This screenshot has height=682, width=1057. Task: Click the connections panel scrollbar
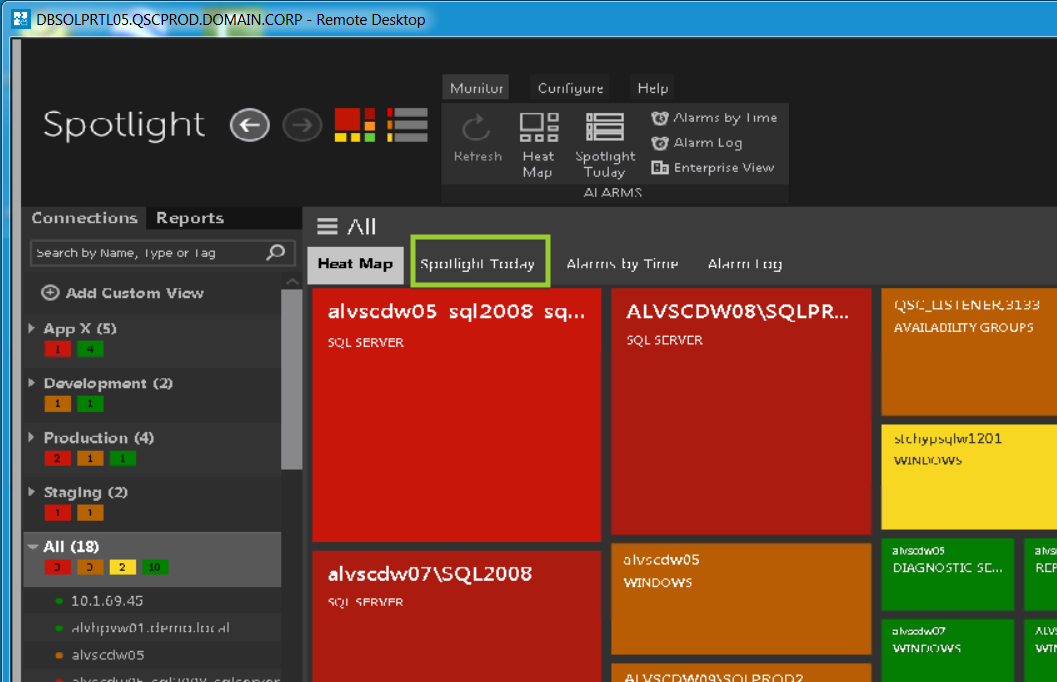pos(291,379)
